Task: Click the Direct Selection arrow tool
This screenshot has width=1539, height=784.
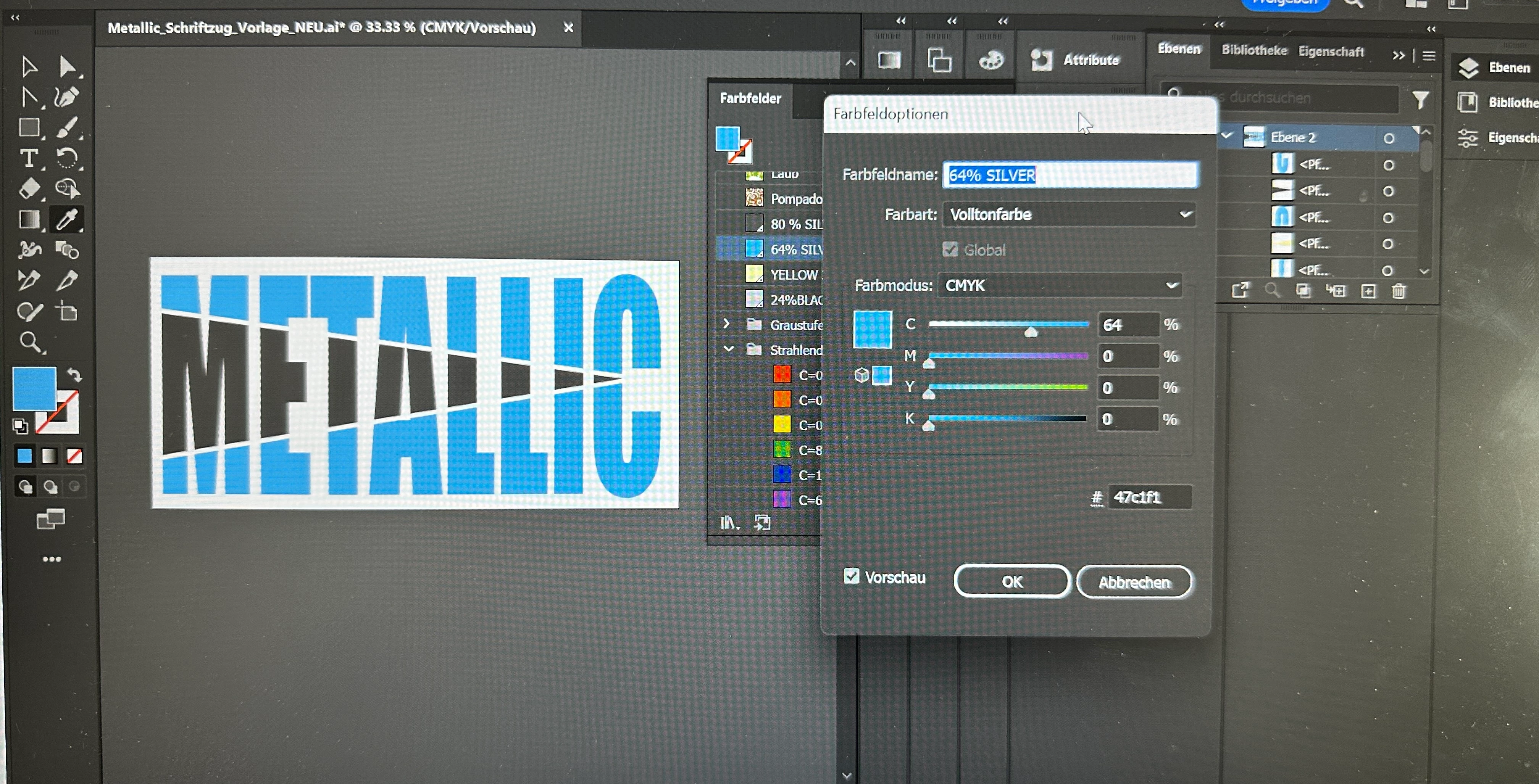Action: pyautogui.click(x=67, y=66)
